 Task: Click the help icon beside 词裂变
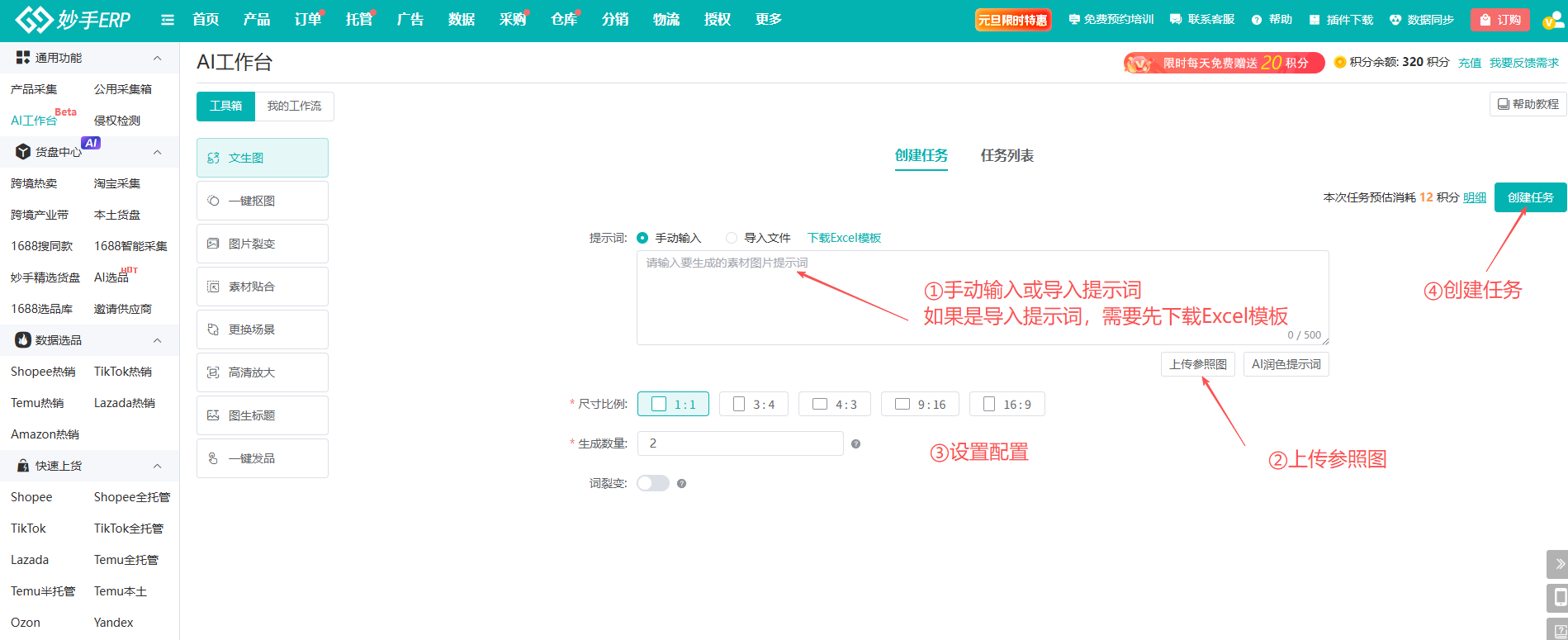tap(681, 484)
